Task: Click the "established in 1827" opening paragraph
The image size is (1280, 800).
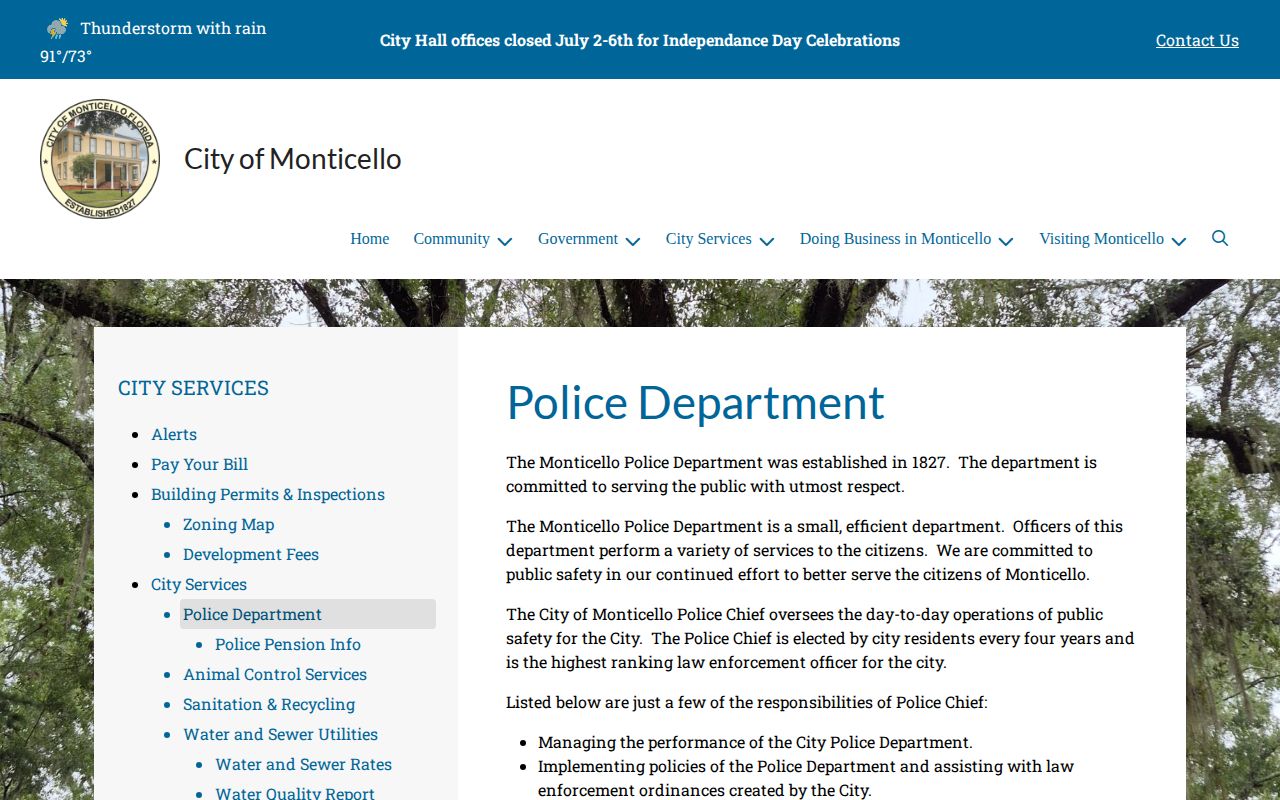Action: click(802, 474)
